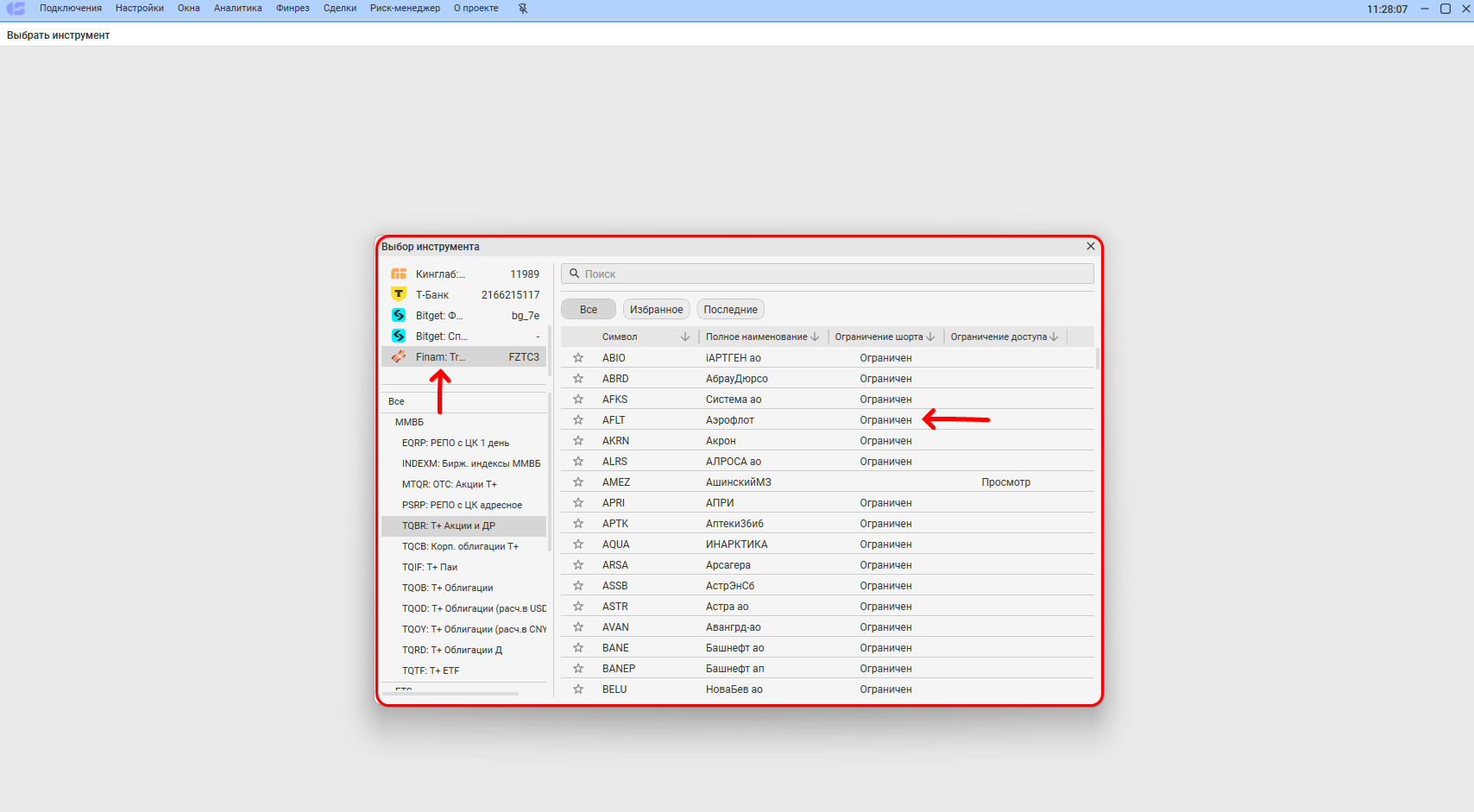This screenshot has height=812, width=1474.
Task: Click the Bitget bg_7e connection icon
Action: point(399,315)
